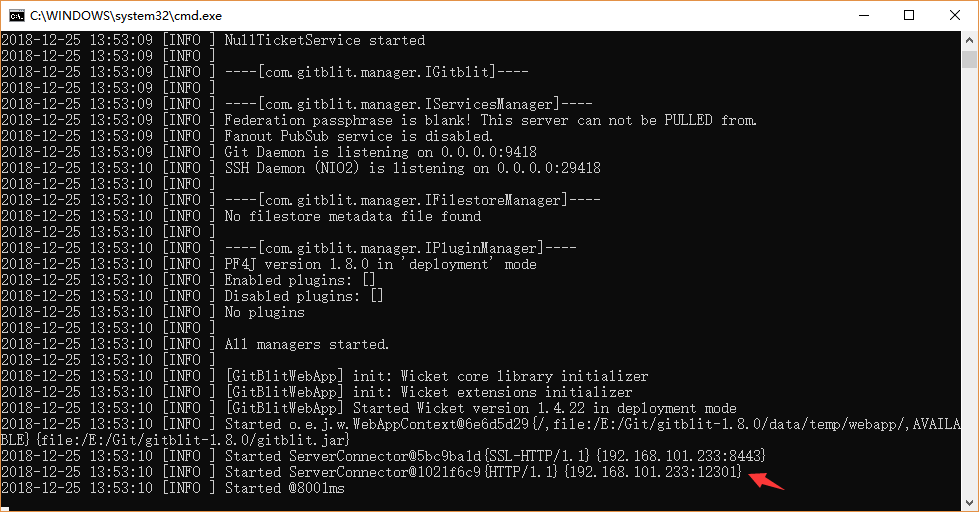Click the SSL-HTTP address 192.168.101.233:8443
Image resolution: width=979 pixels, height=512 pixels.
pyautogui.click(x=681, y=456)
